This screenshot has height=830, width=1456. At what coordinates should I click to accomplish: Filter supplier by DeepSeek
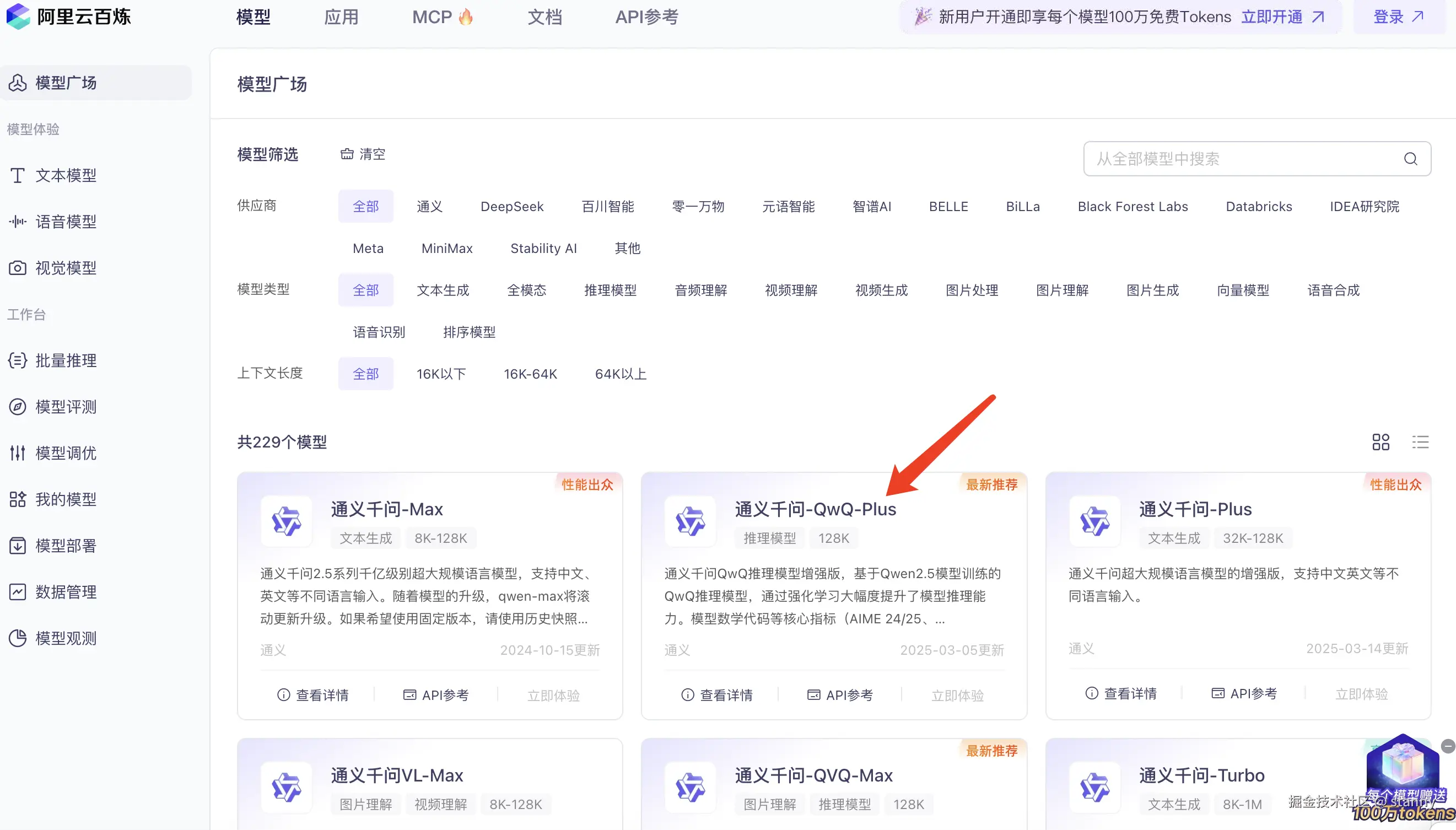(x=511, y=206)
